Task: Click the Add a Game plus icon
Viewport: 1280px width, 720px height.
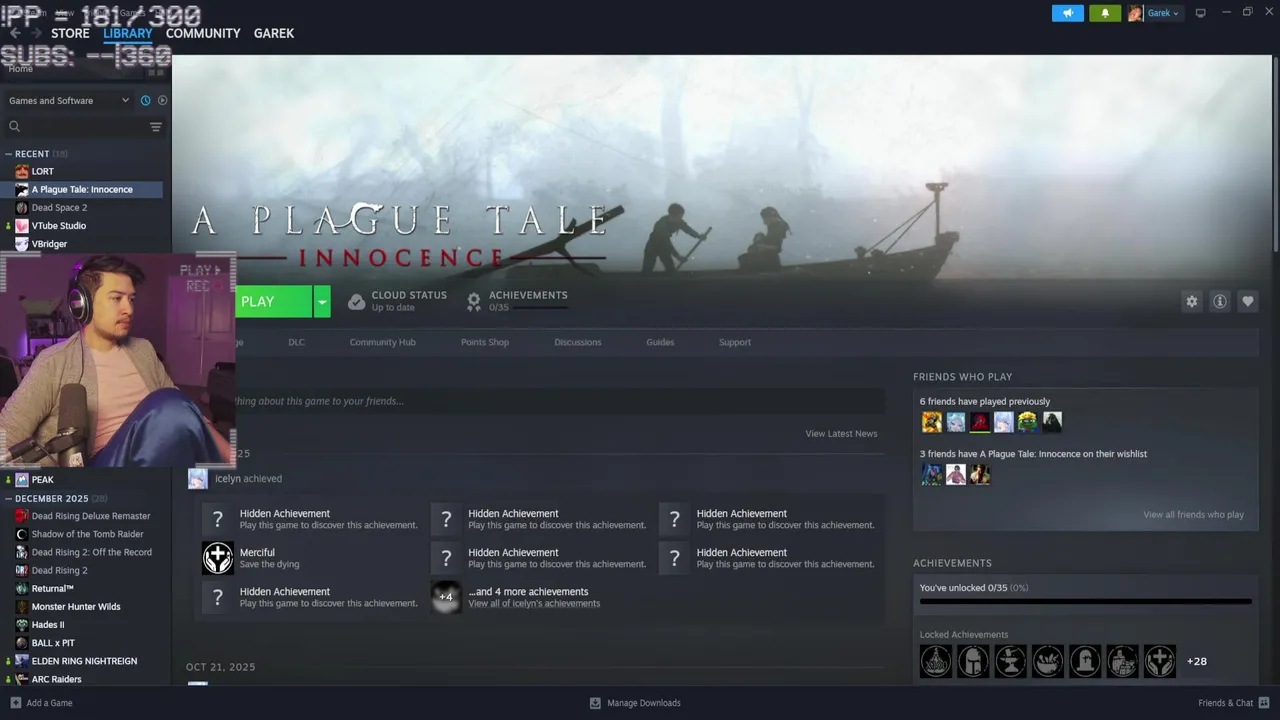Action: point(15,703)
